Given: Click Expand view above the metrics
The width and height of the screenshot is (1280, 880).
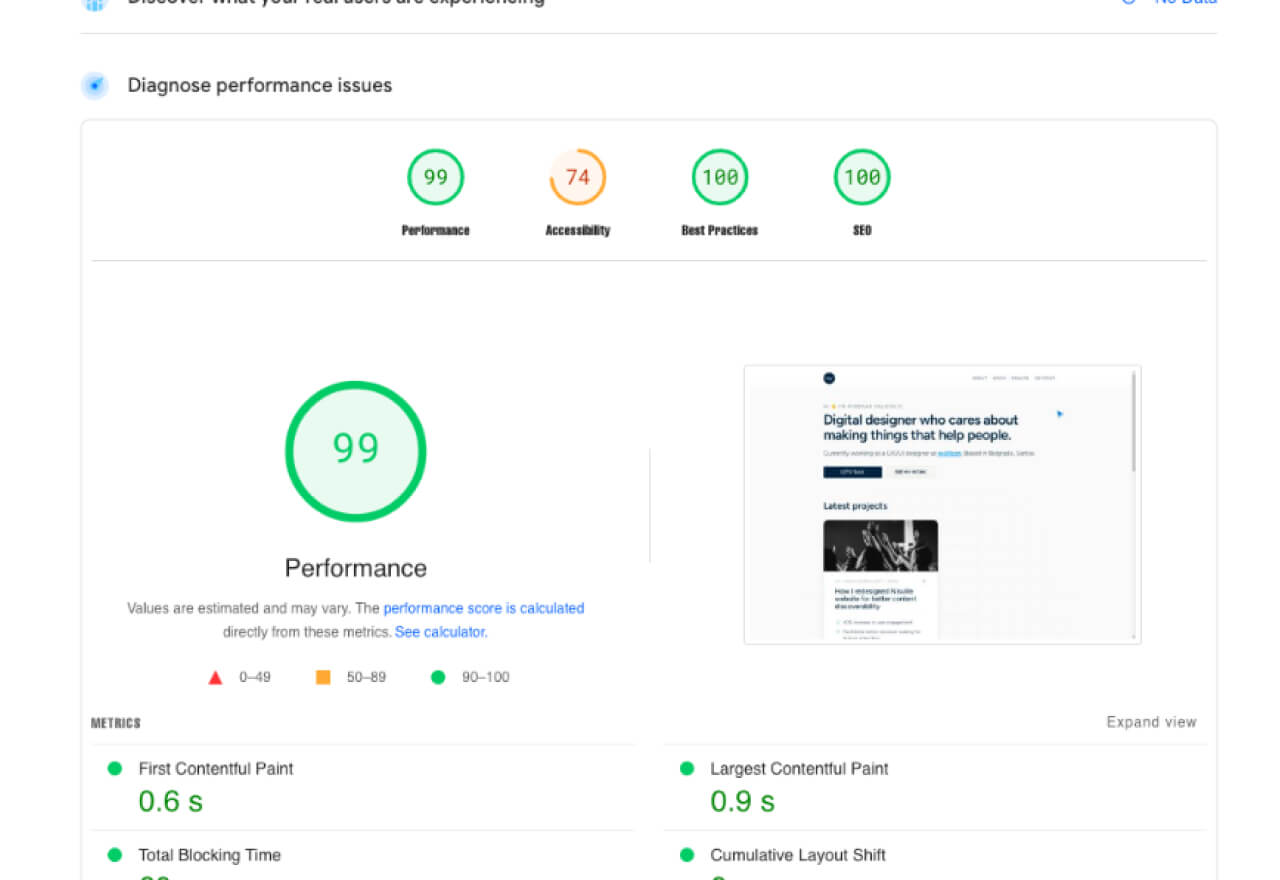Looking at the screenshot, I should pyautogui.click(x=1151, y=721).
